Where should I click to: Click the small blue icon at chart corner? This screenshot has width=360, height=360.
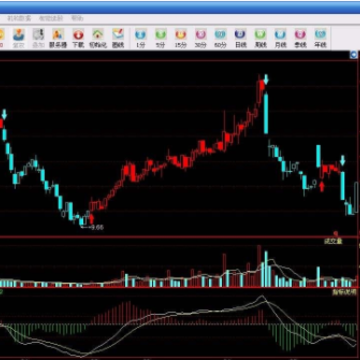pos(353,55)
